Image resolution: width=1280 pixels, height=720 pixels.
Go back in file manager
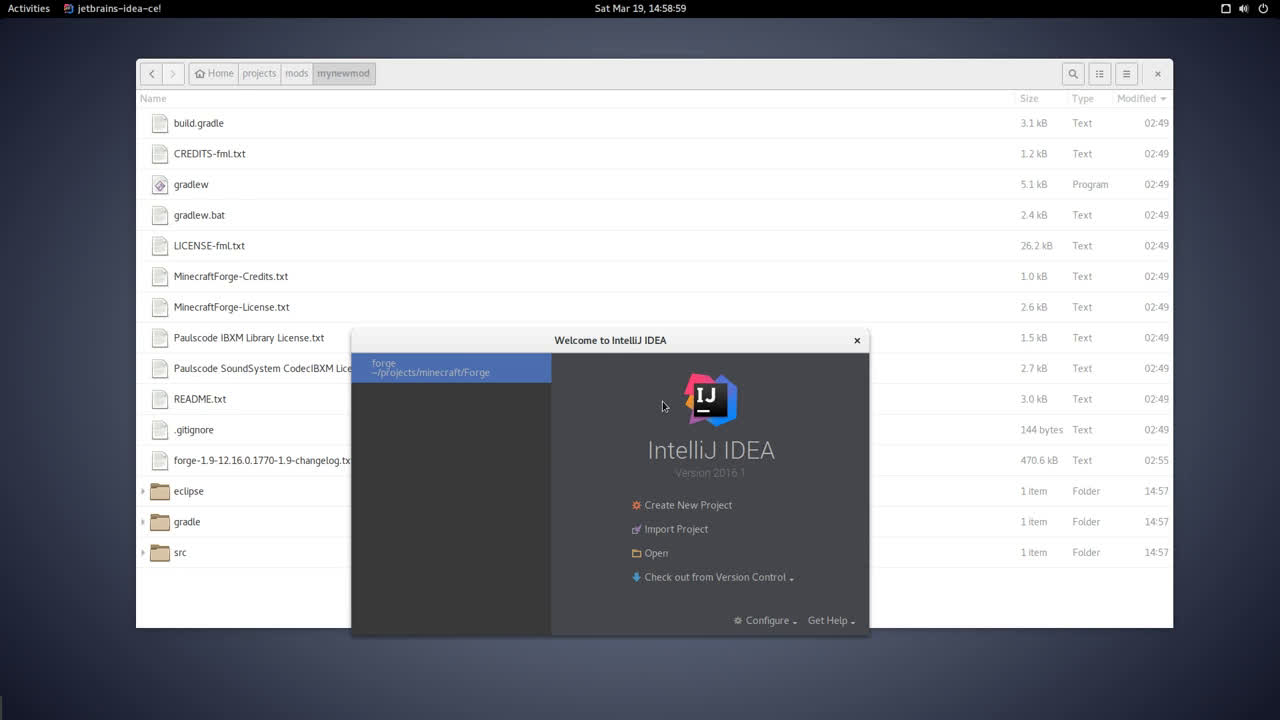152,73
